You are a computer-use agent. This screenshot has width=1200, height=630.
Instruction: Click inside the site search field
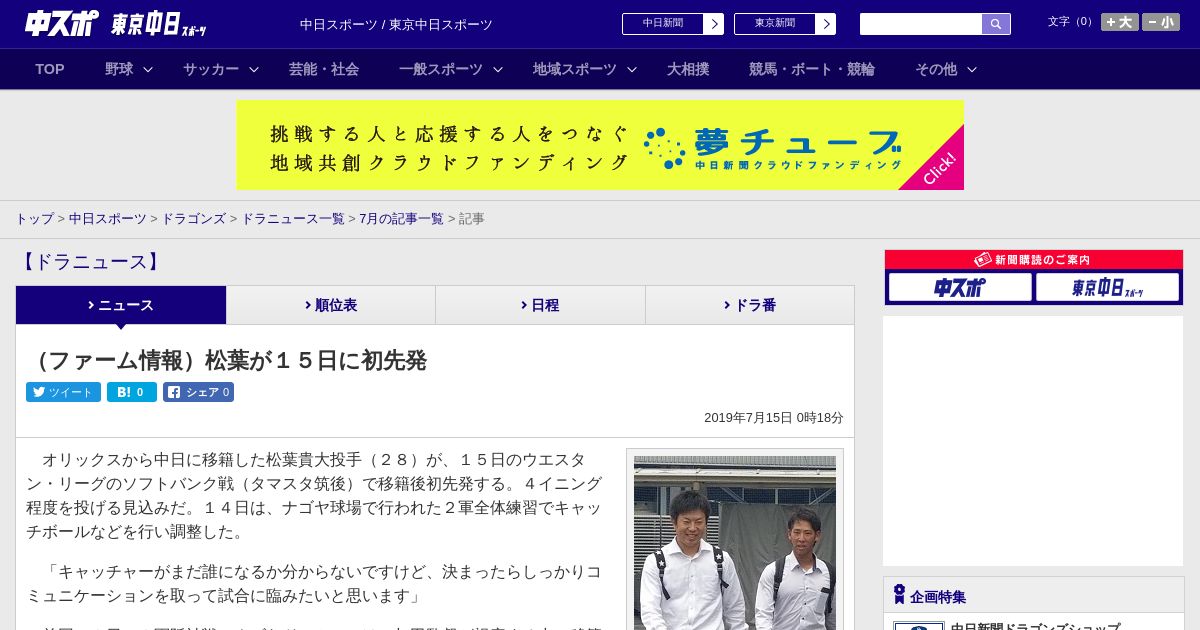[x=921, y=24]
